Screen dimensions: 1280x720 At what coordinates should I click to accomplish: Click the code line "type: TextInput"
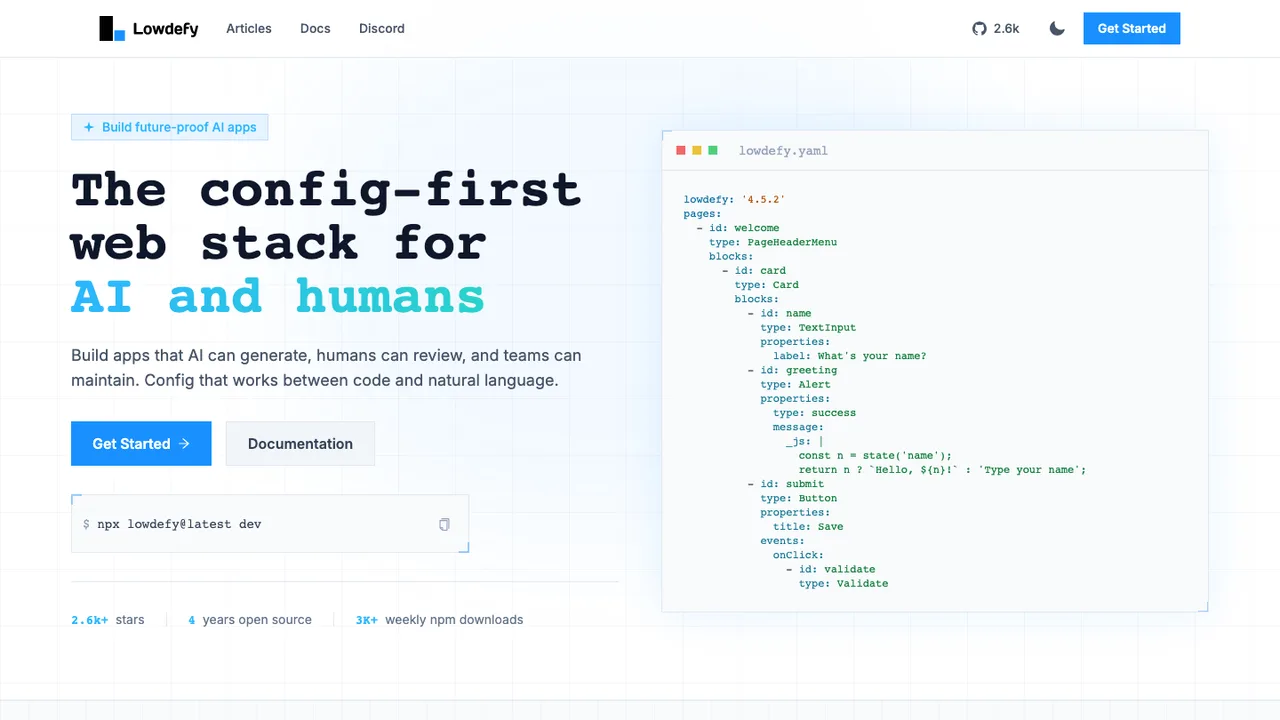pos(808,327)
